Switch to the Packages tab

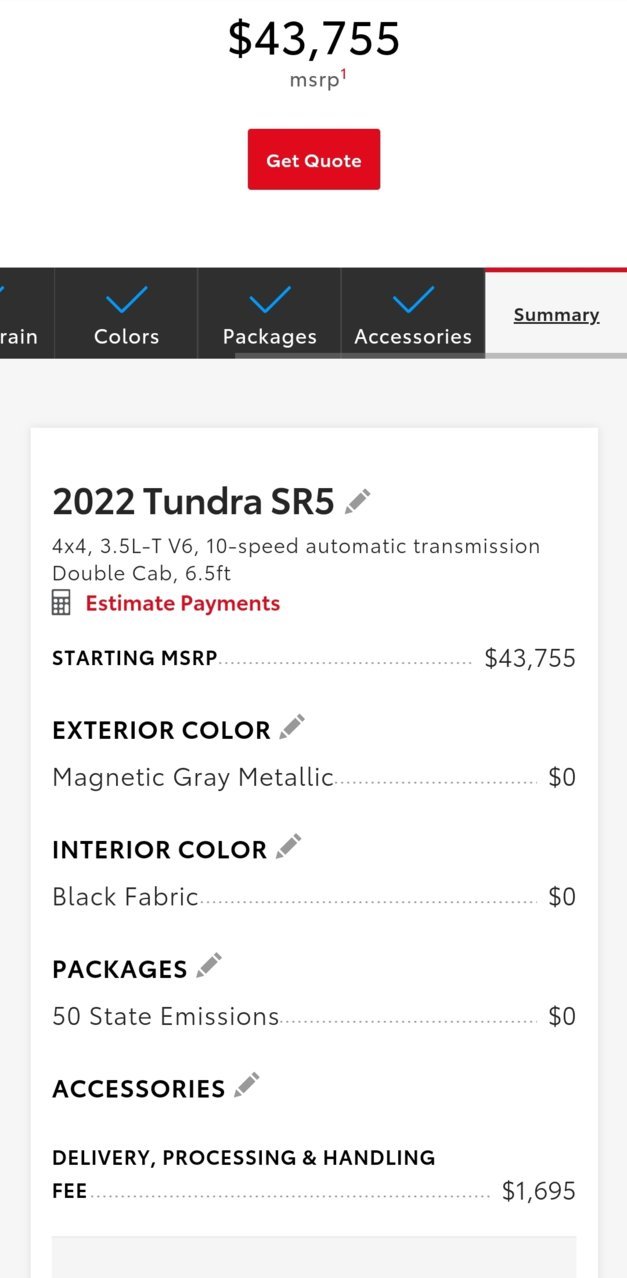270,313
